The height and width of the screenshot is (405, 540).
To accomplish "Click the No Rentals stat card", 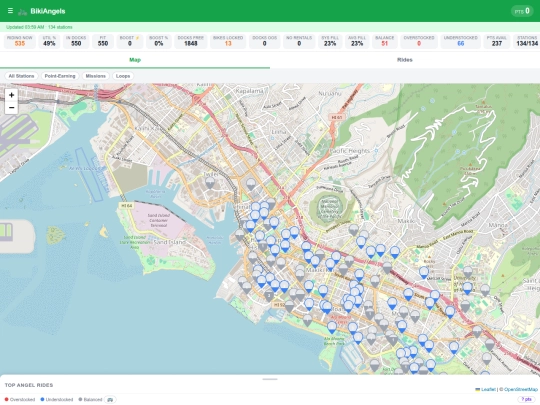I will coord(299,41).
